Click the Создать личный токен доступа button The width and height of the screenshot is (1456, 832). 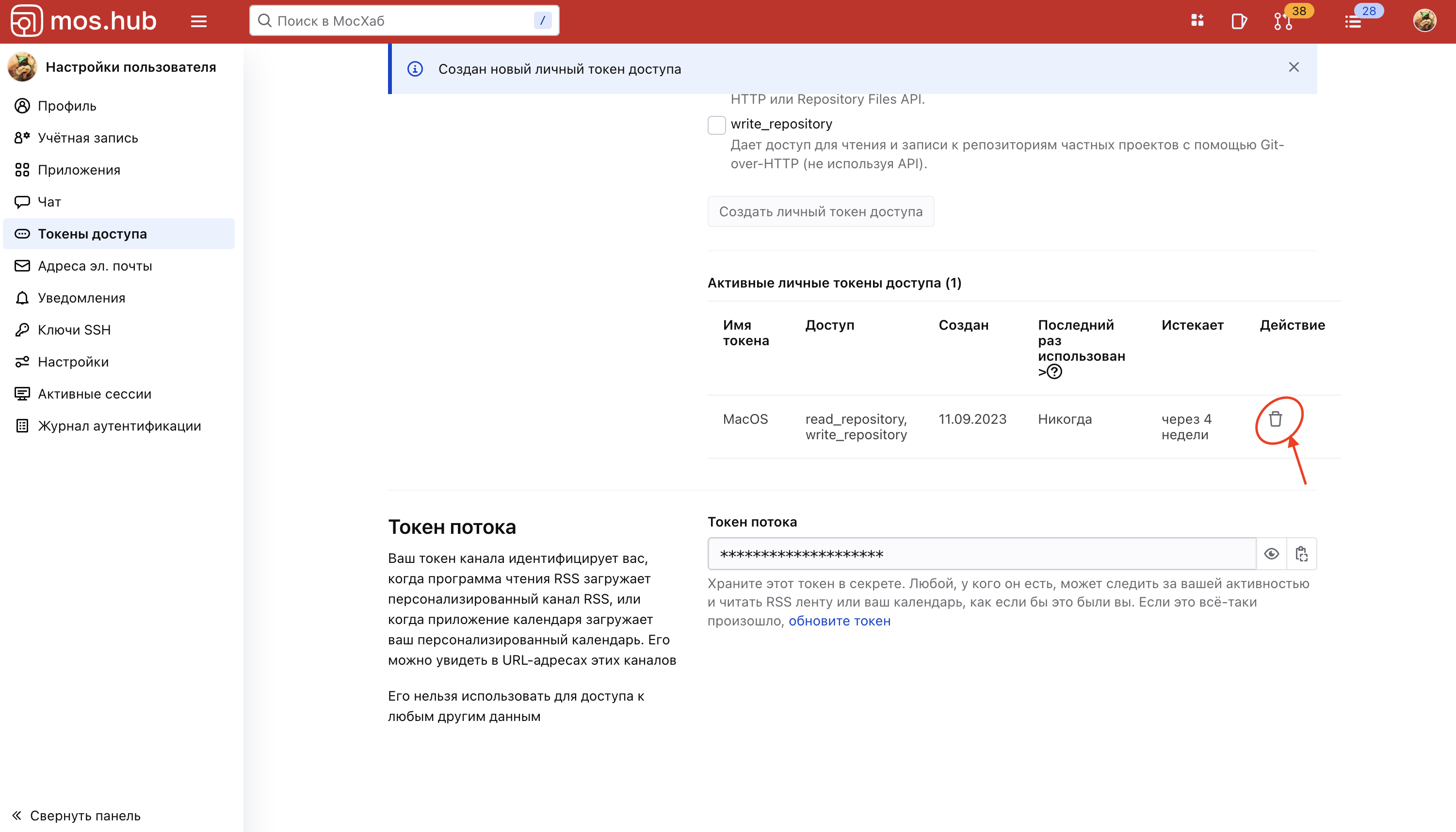click(821, 211)
